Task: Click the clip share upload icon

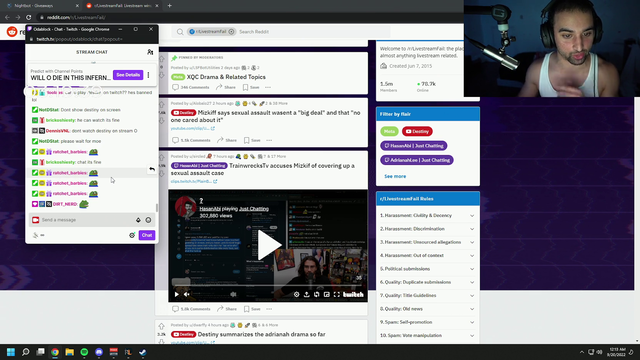Action: (307, 294)
